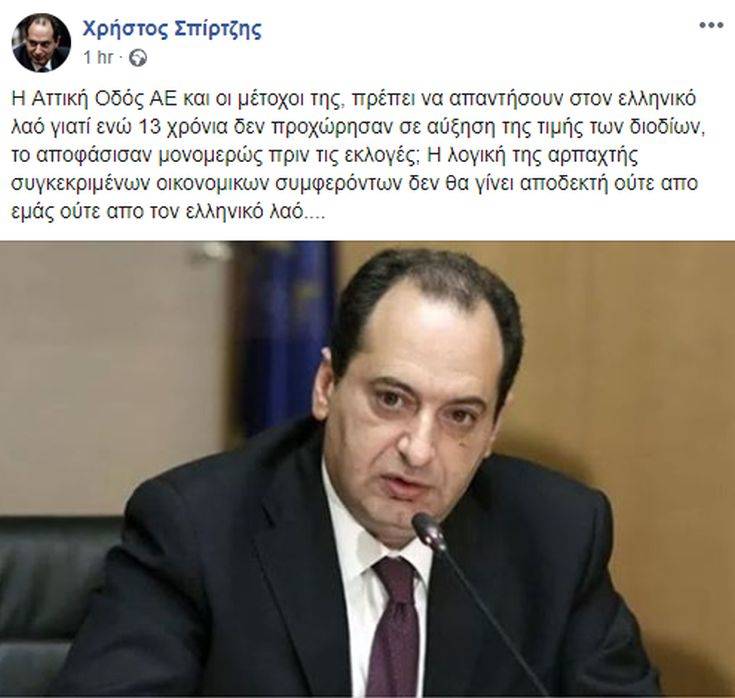Open the profile picture of Χρήστος Σπίρτζης

click(41, 43)
